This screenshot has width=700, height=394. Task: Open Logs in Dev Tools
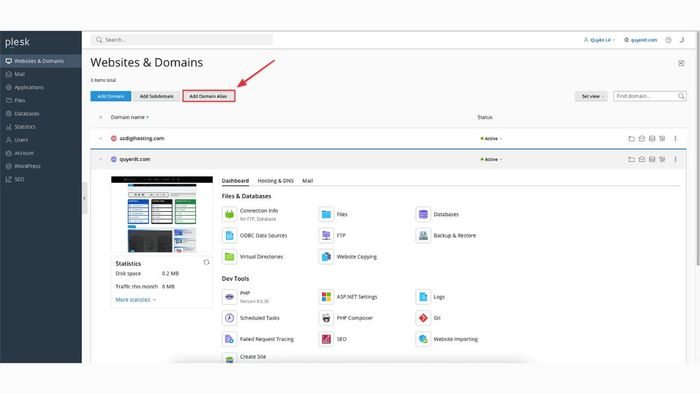point(430,297)
